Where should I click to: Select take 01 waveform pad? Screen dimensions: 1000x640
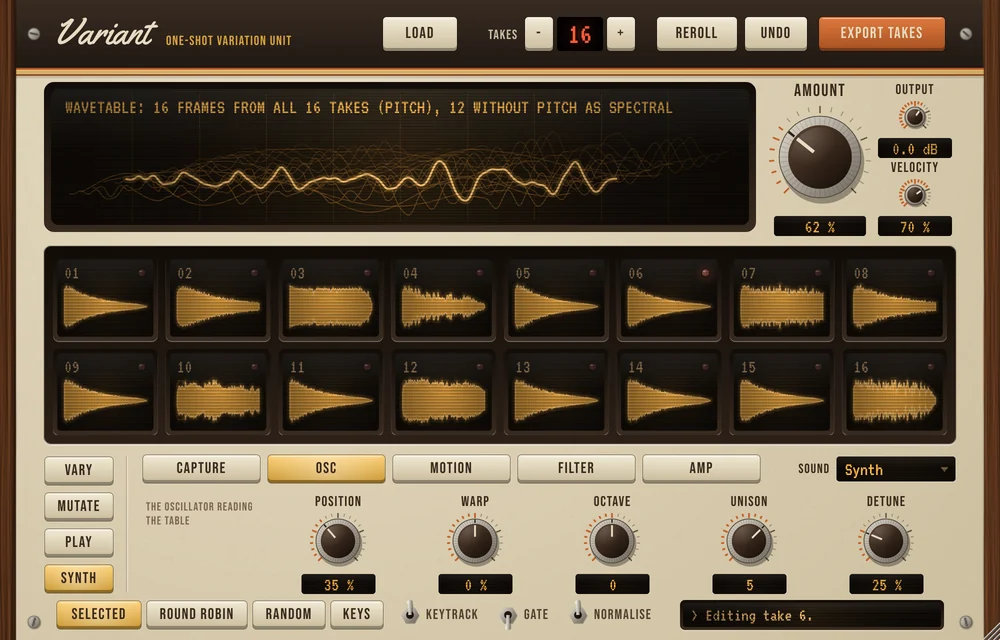point(105,298)
